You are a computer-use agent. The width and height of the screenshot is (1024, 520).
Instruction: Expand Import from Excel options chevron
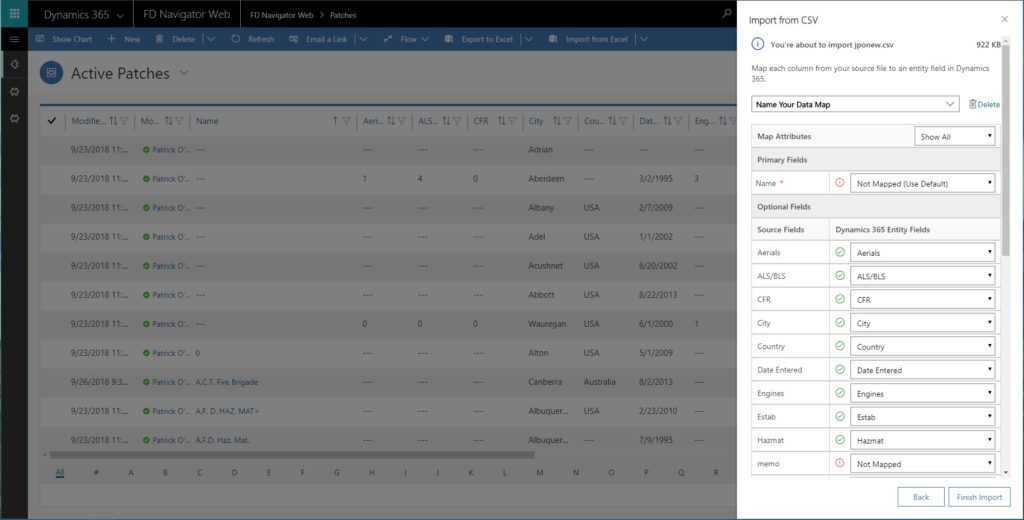point(643,39)
